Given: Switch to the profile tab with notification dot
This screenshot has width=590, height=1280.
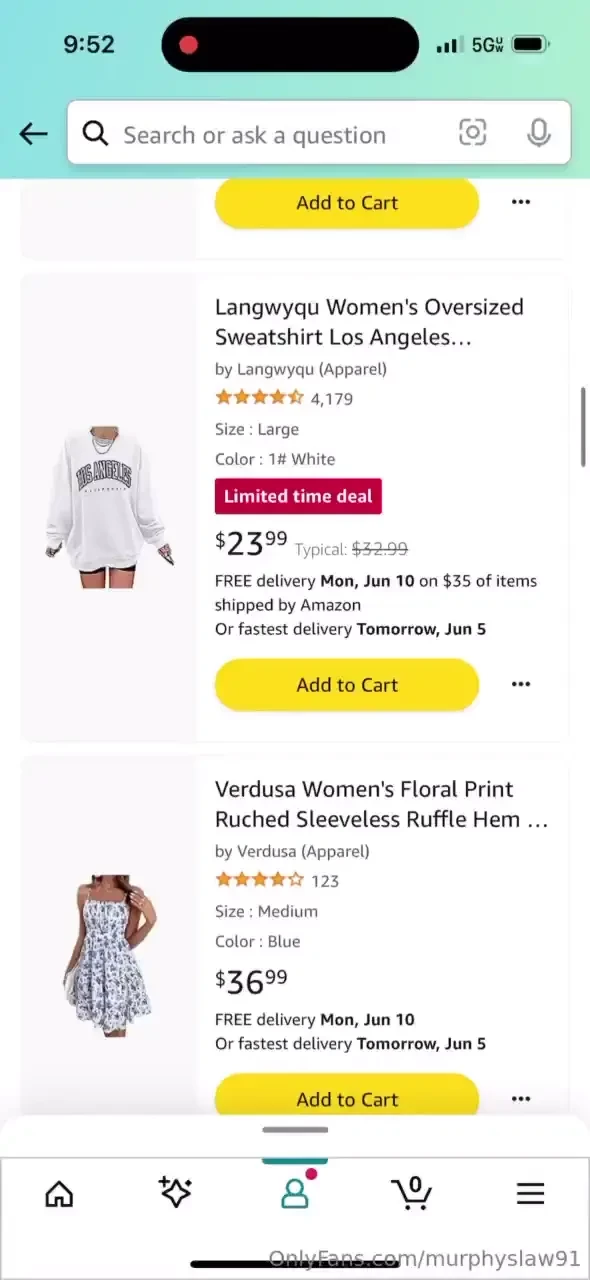Looking at the screenshot, I should [294, 1193].
